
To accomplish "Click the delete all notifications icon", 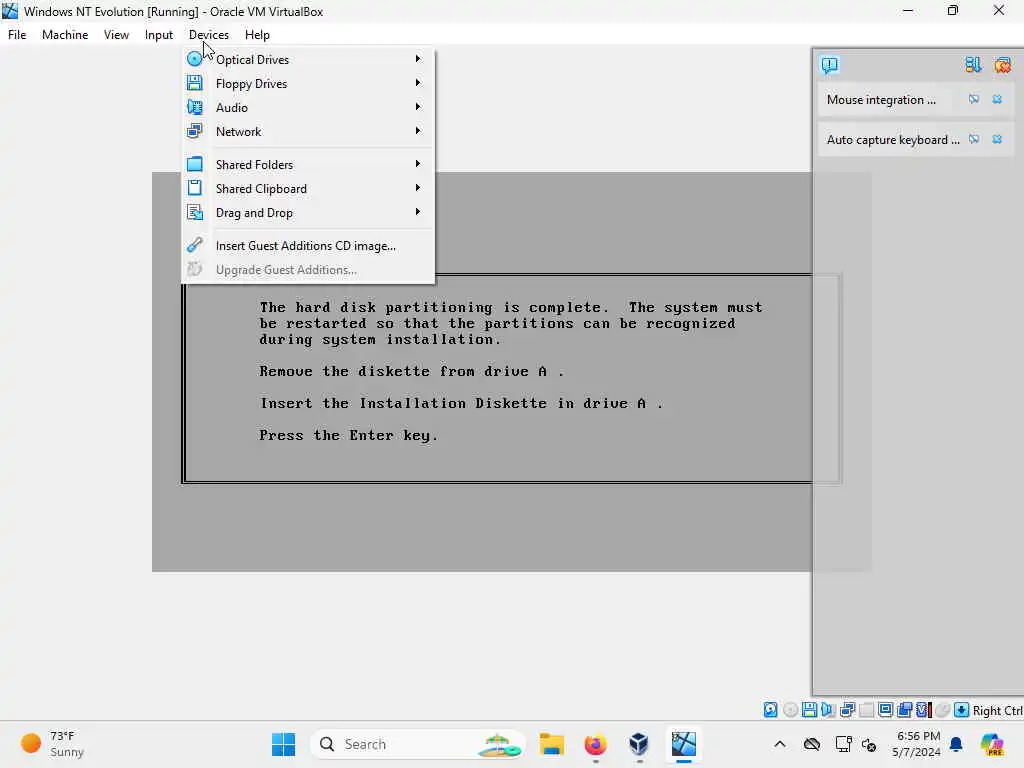I will pyautogui.click(x=1003, y=65).
